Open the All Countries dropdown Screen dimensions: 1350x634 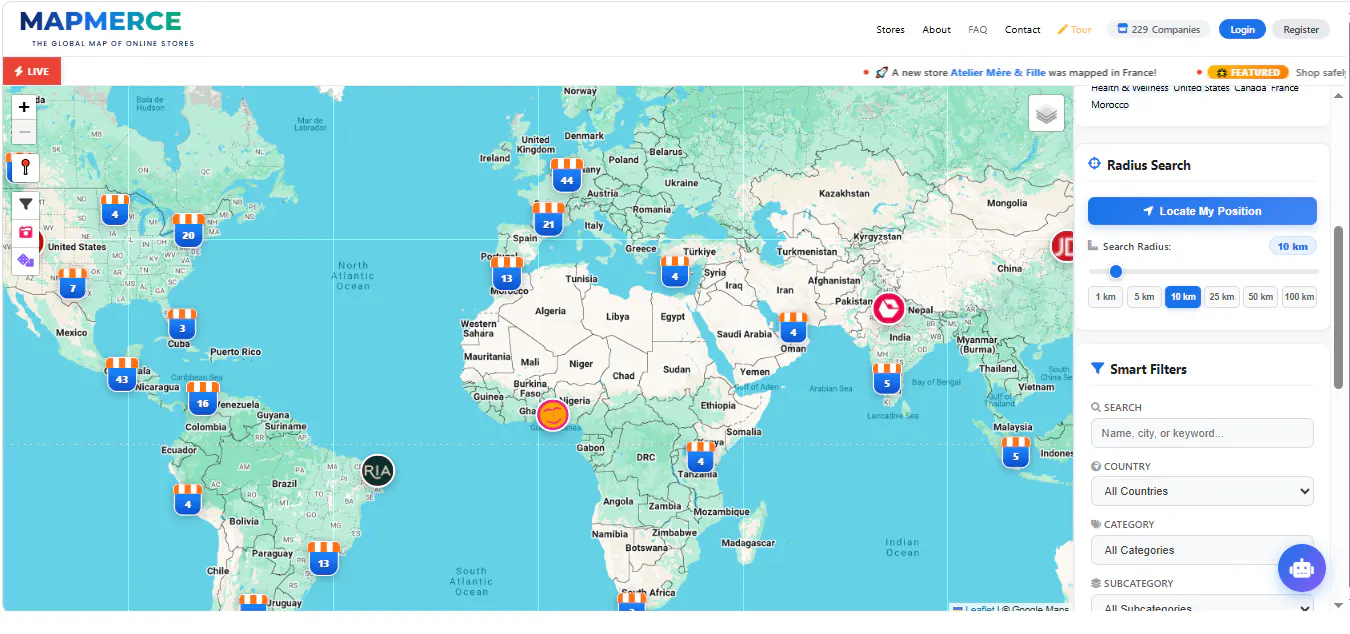click(1202, 491)
